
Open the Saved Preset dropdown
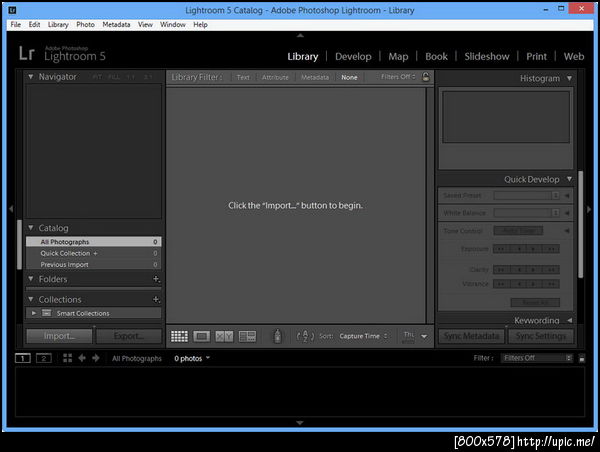[527, 196]
